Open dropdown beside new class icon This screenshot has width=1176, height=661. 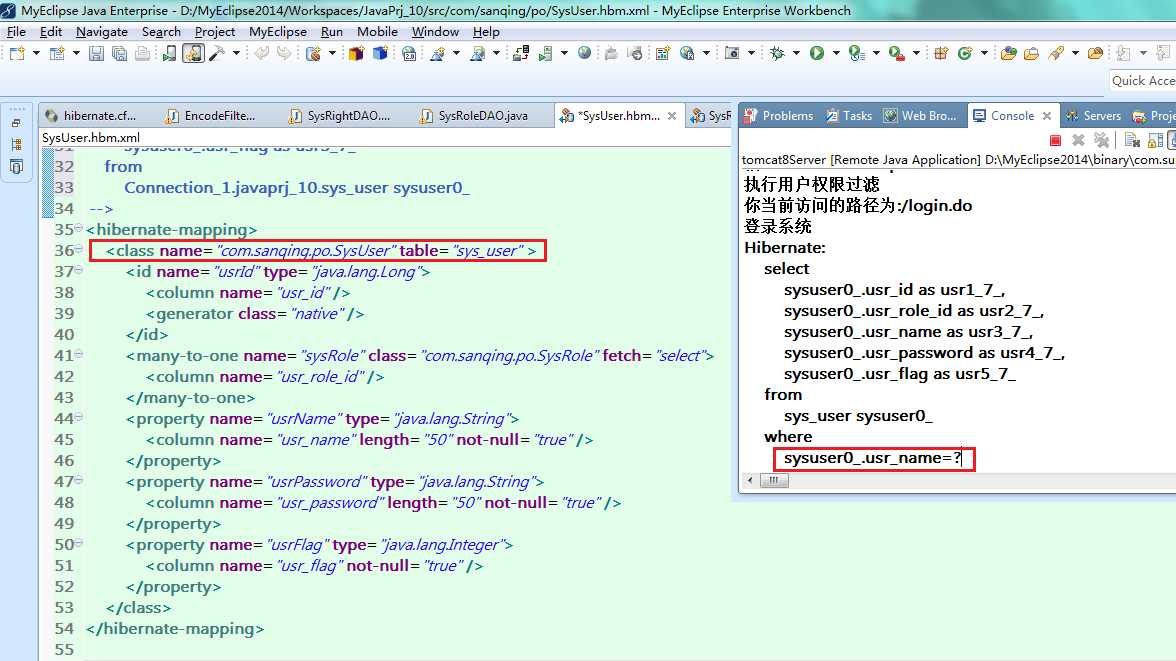984,53
